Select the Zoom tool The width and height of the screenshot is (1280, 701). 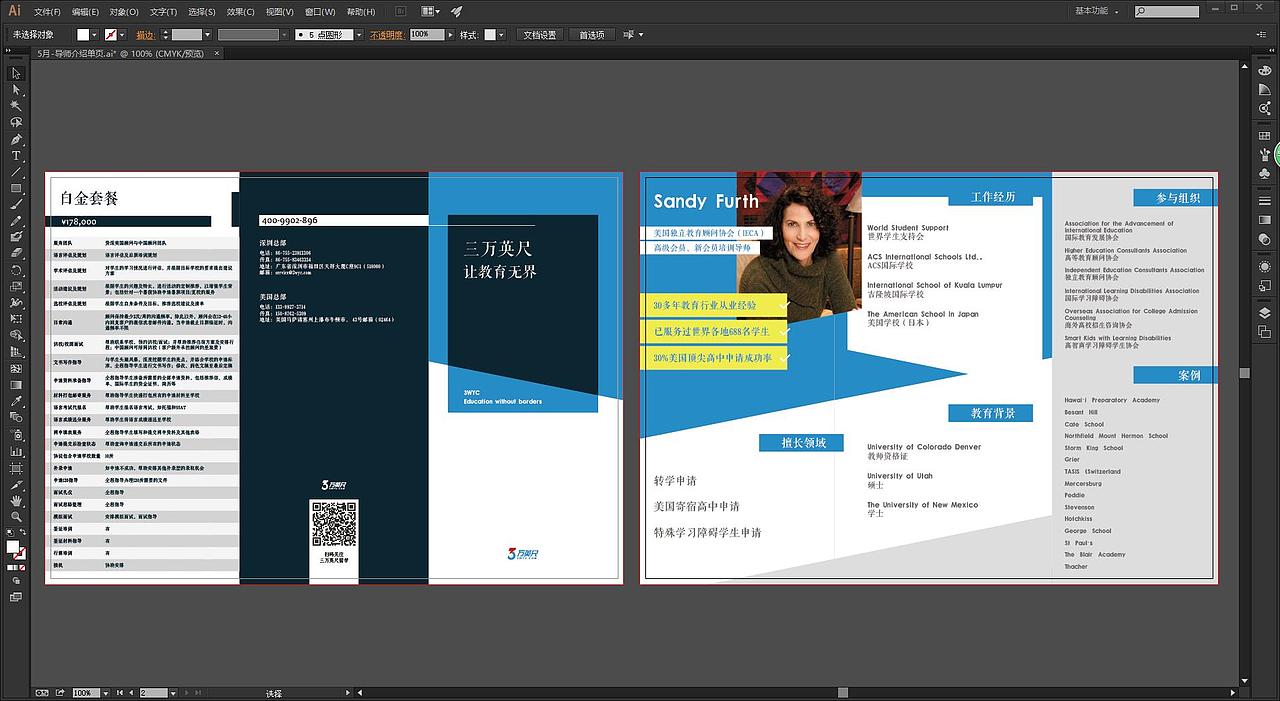click(x=16, y=517)
